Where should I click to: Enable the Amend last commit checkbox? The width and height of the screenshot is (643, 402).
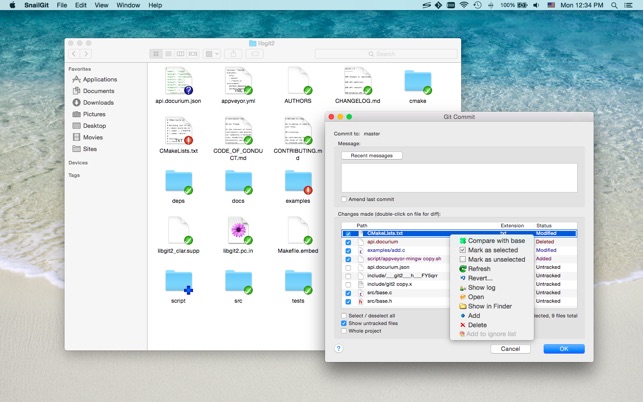(345, 200)
